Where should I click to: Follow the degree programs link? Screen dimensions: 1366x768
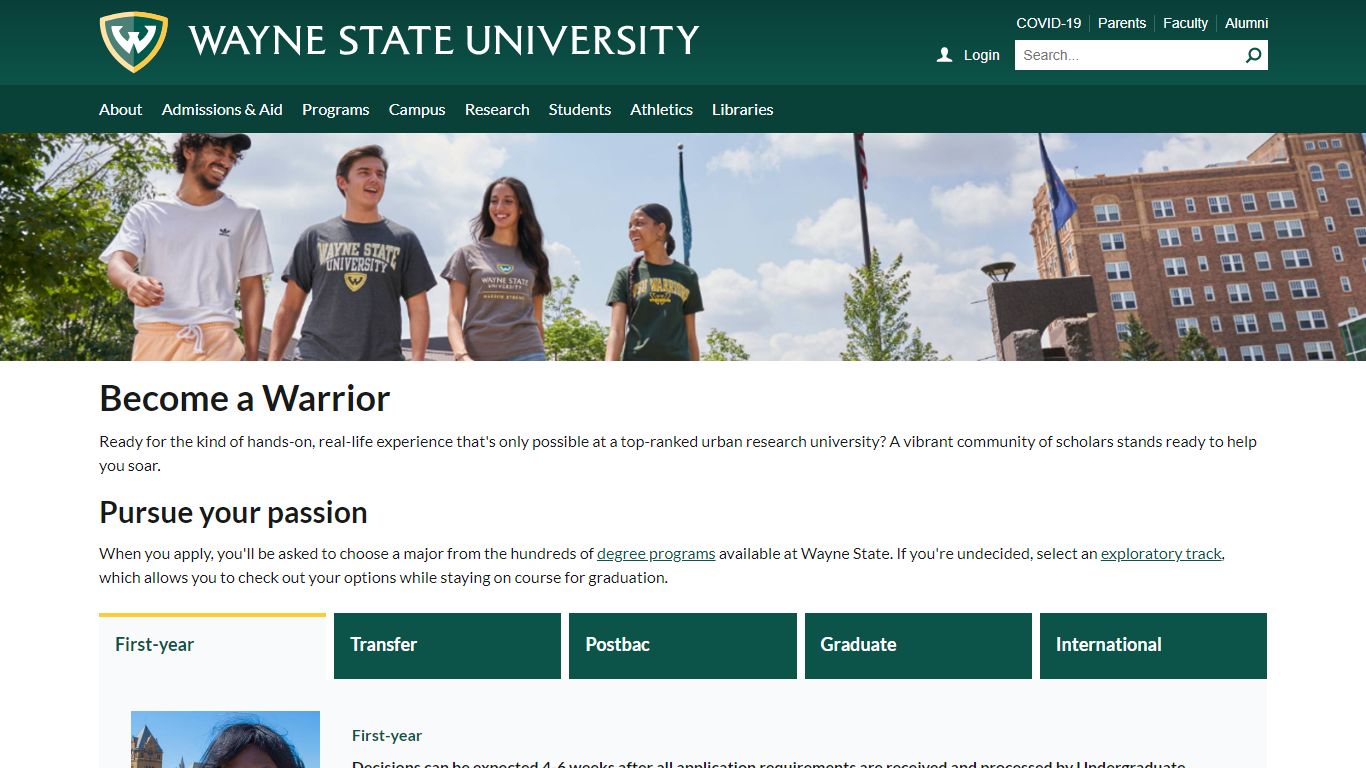click(x=655, y=553)
